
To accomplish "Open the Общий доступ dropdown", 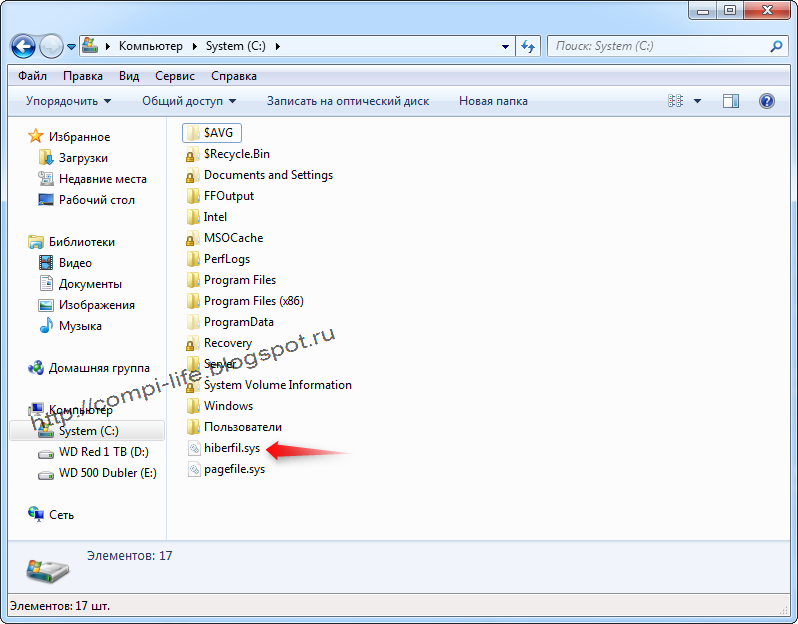I will [189, 101].
